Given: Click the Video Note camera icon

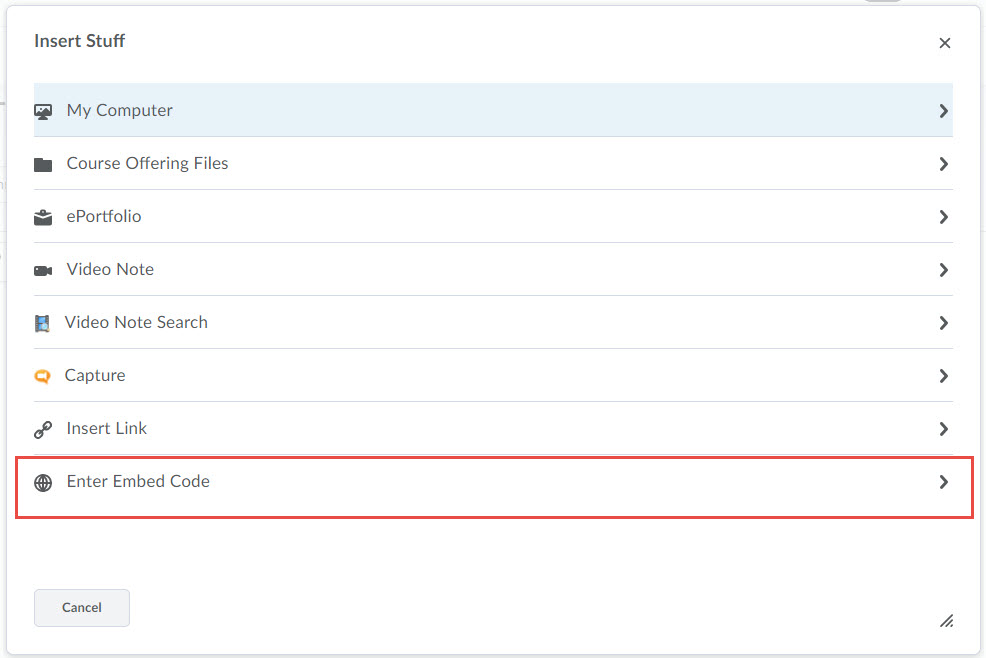Looking at the screenshot, I should (43, 270).
